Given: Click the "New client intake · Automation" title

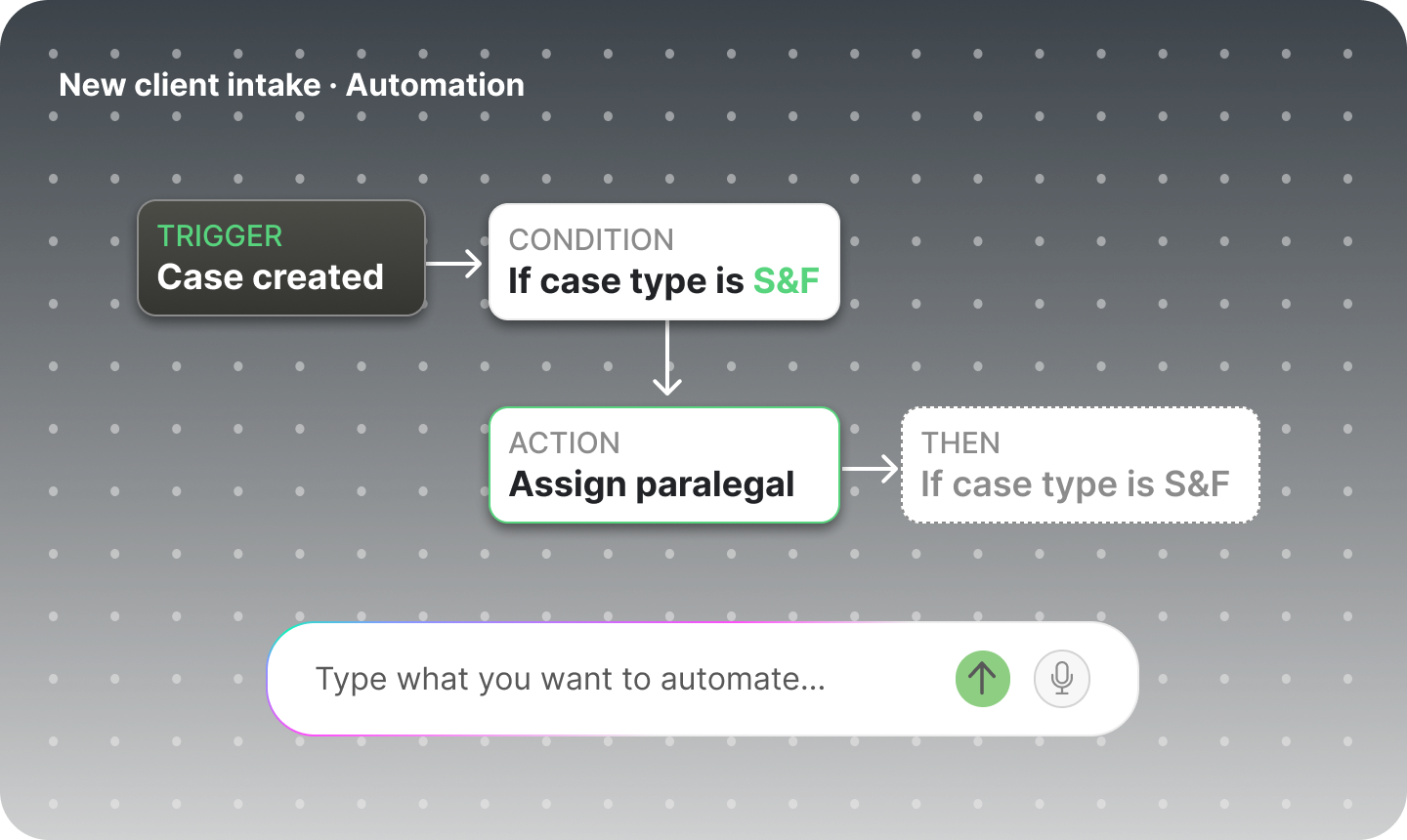Looking at the screenshot, I should point(291,85).
